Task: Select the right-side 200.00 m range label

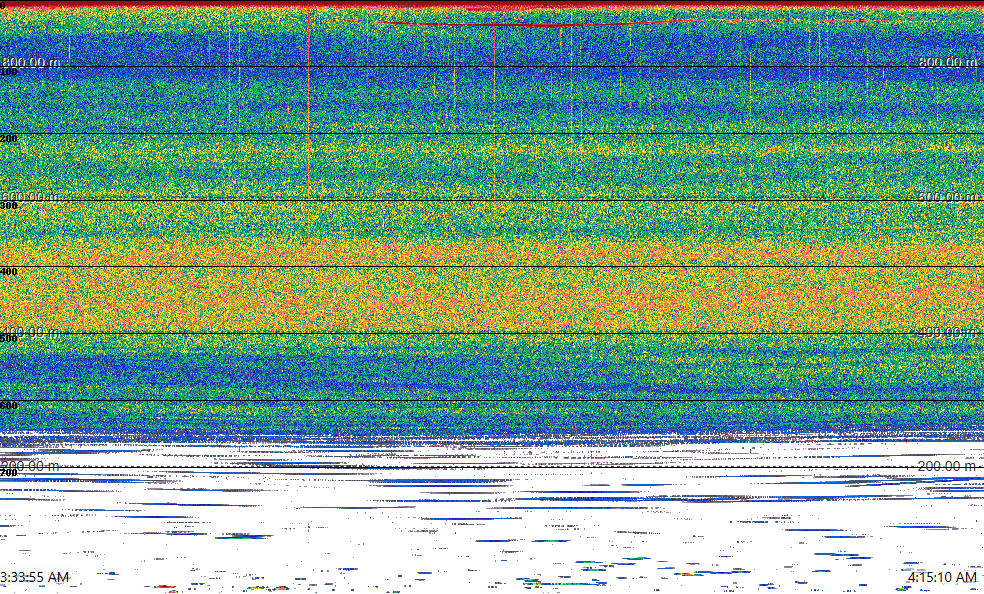Action: [x=948, y=466]
